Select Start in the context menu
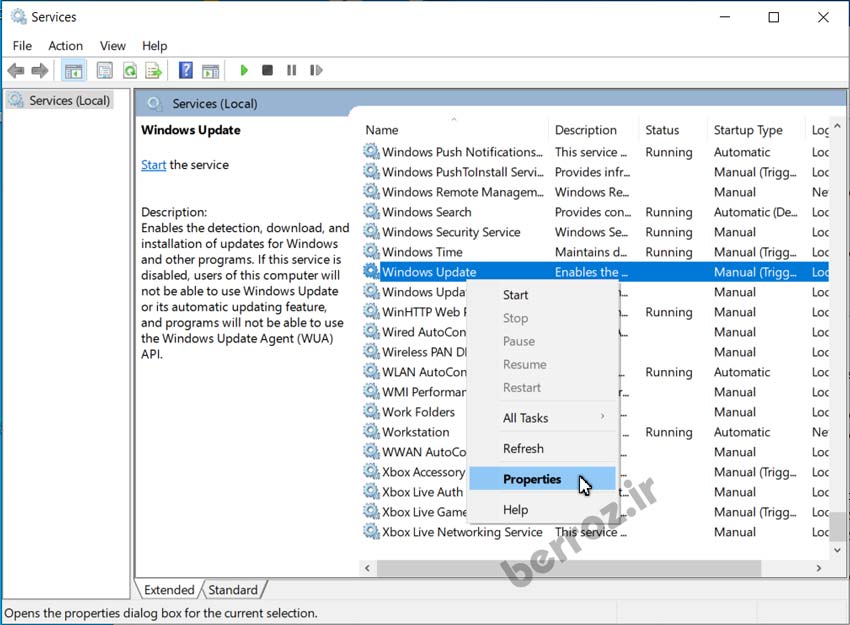850x625 pixels. (x=516, y=295)
